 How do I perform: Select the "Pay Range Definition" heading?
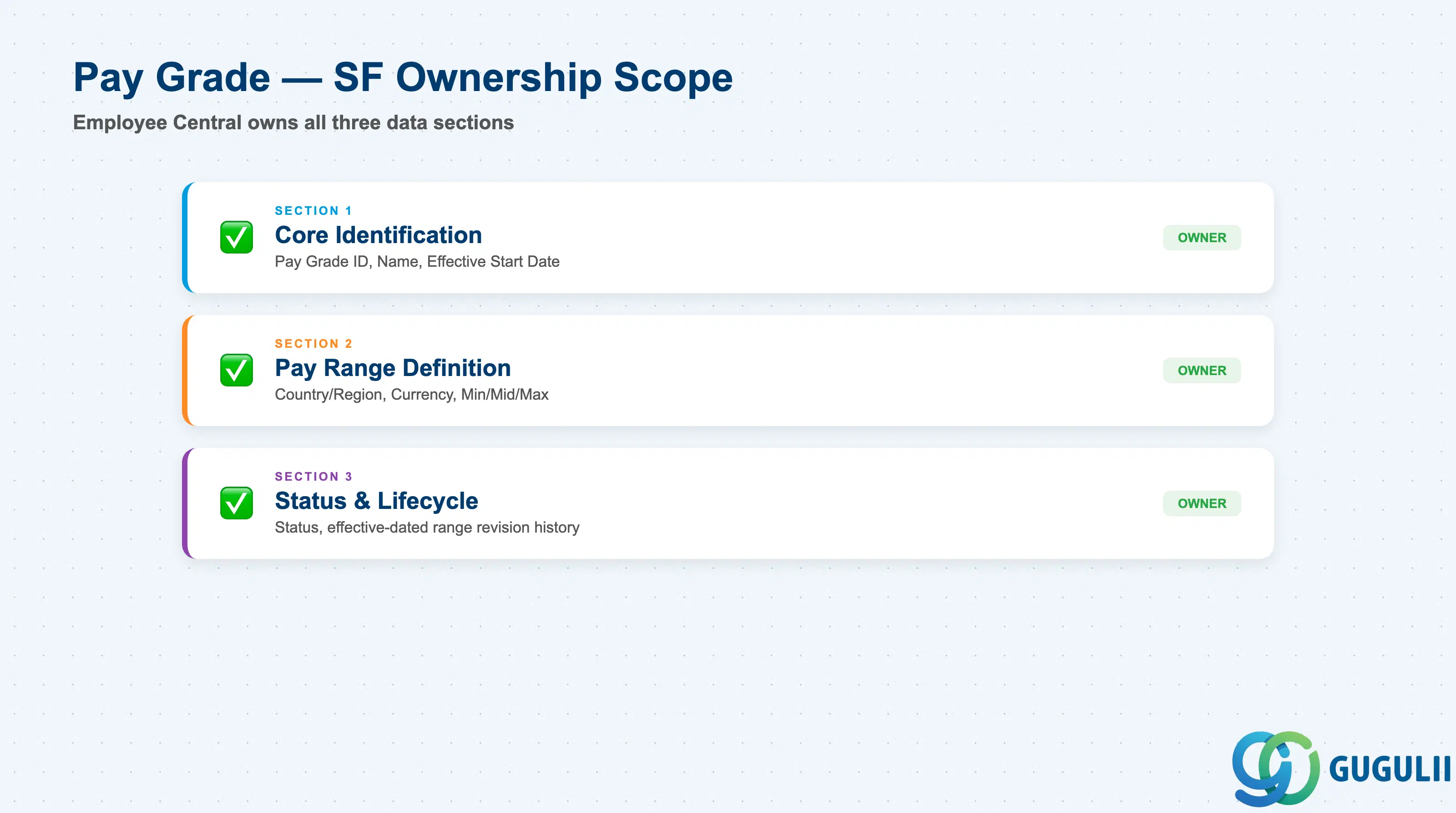coord(393,367)
